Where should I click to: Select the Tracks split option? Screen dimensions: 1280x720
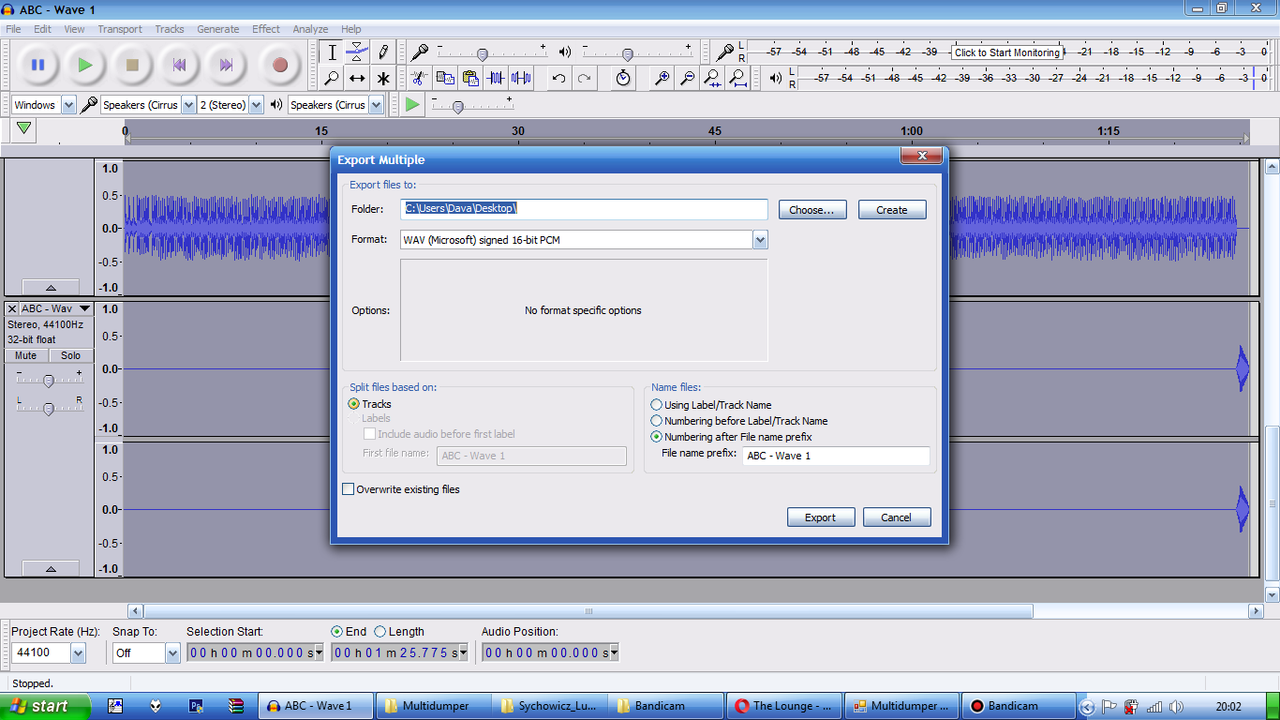click(354, 404)
